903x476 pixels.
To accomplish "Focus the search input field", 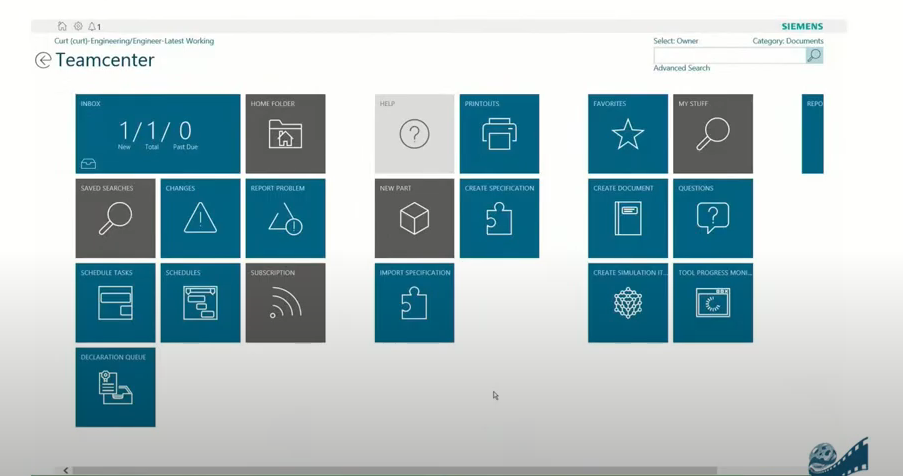I will click(x=730, y=55).
